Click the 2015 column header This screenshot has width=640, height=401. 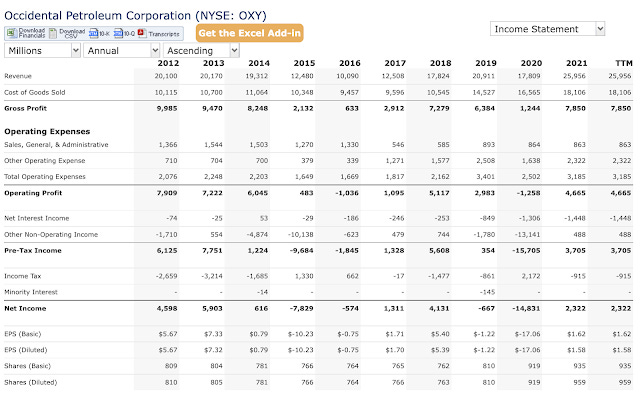(x=304, y=63)
